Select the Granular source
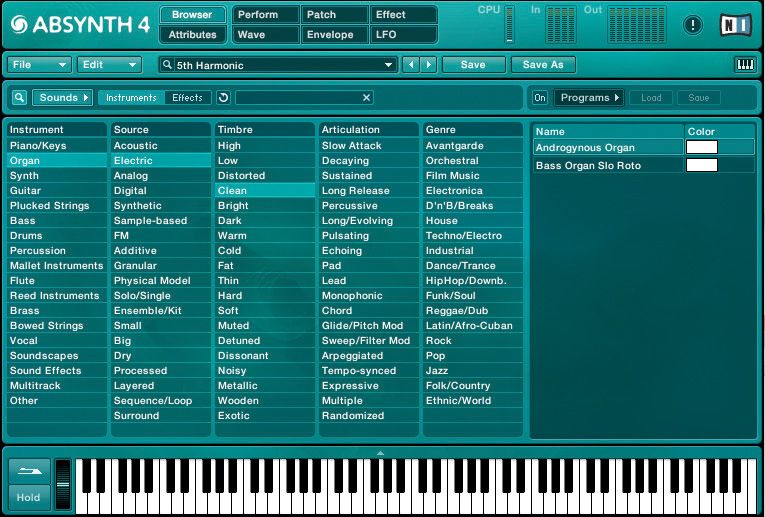The image size is (765, 517). coord(161,266)
